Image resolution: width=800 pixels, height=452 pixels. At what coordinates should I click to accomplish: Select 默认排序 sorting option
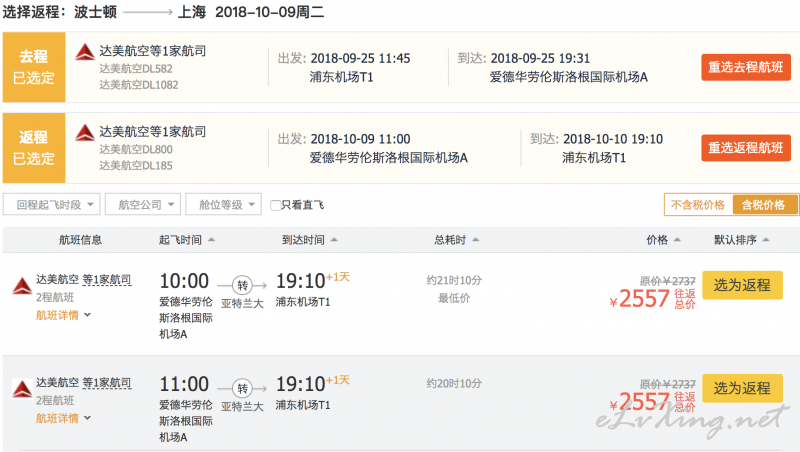click(741, 240)
